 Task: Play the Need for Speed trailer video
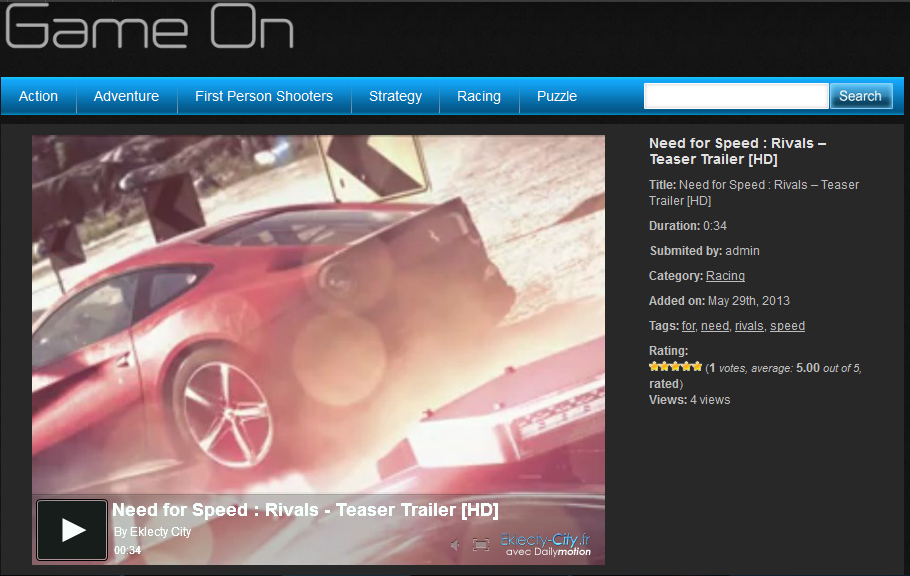(72, 530)
